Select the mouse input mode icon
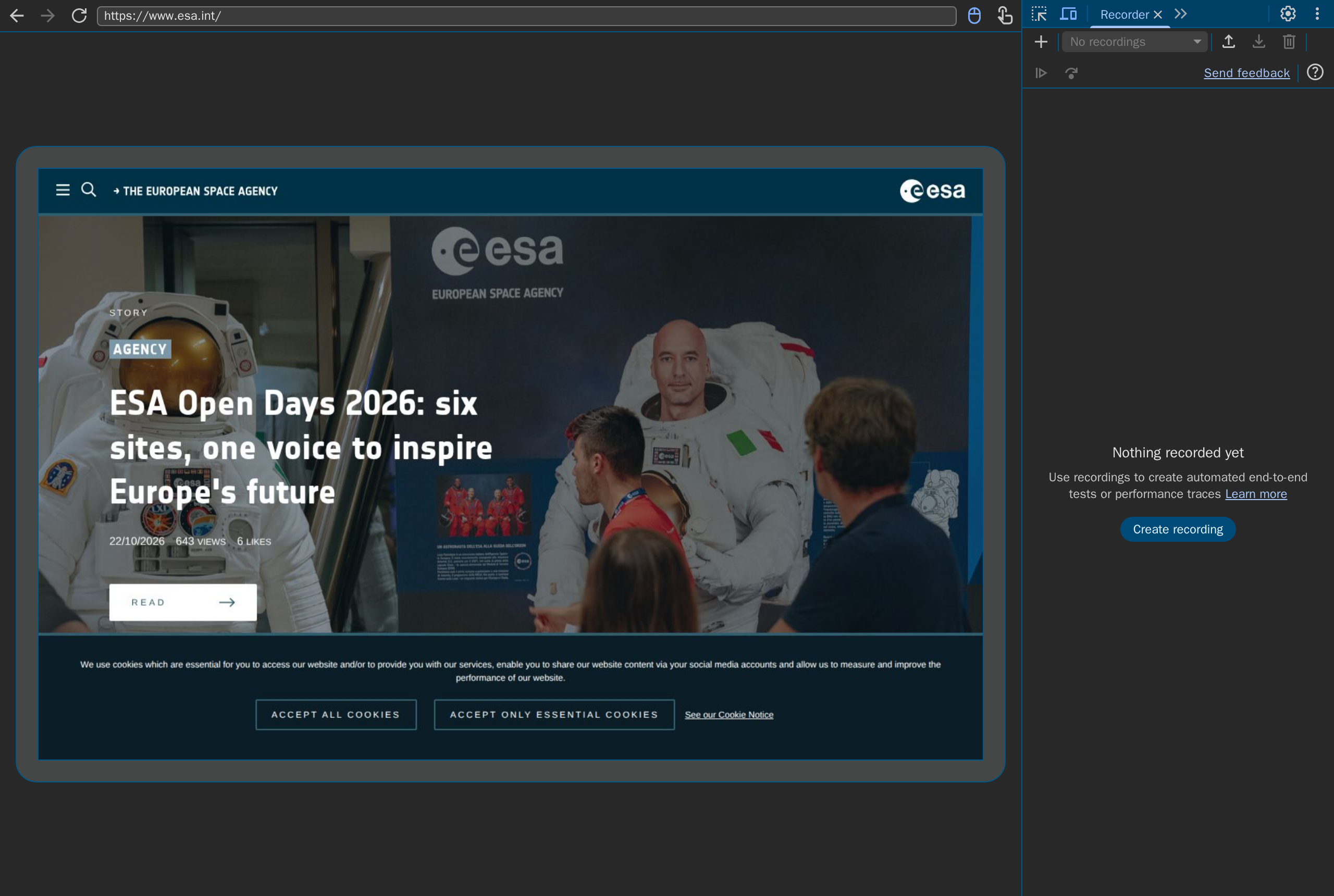Viewport: 1334px width, 896px height. [x=974, y=16]
